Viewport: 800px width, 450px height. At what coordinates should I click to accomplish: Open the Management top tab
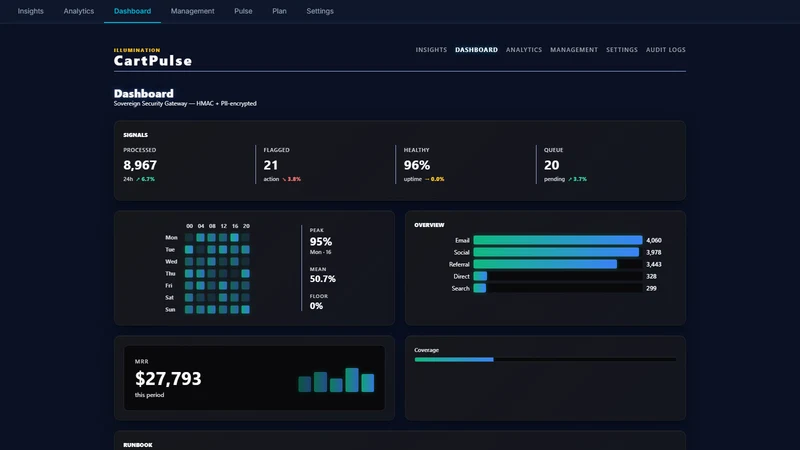pyautogui.click(x=192, y=11)
